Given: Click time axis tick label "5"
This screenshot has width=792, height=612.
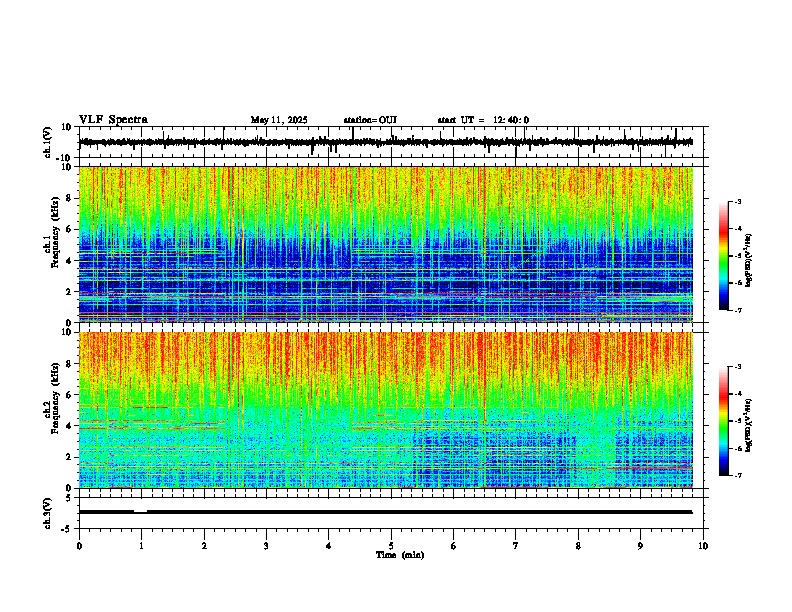Looking at the screenshot, I should pyautogui.click(x=391, y=546).
